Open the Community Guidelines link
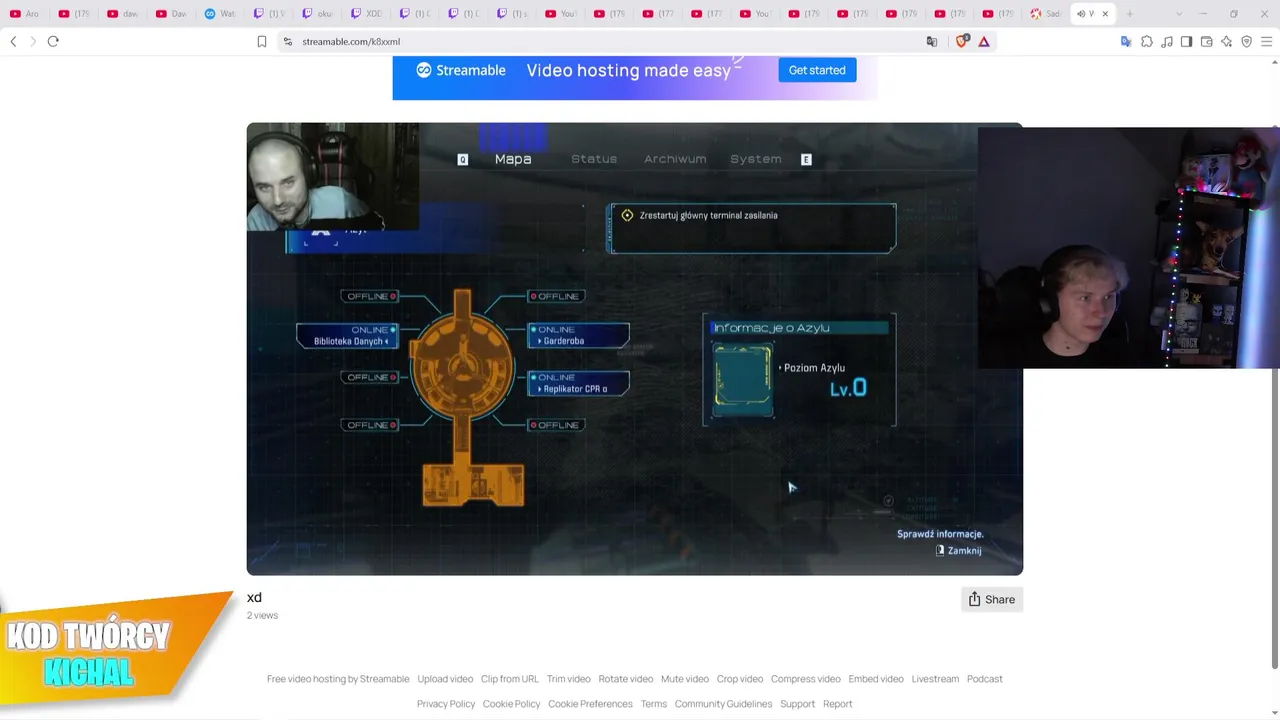The width and height of the screenshot is (1280, 720). click(723, 704)
